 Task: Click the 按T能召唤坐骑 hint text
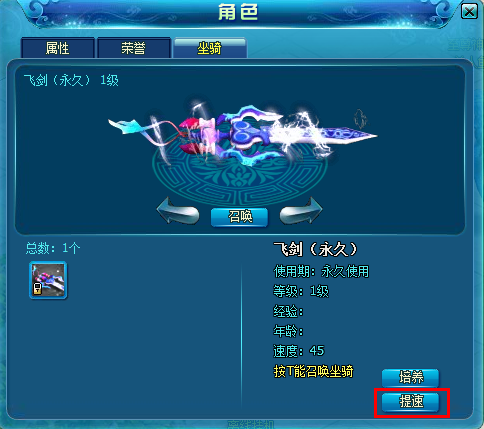(x=313, y=371)
